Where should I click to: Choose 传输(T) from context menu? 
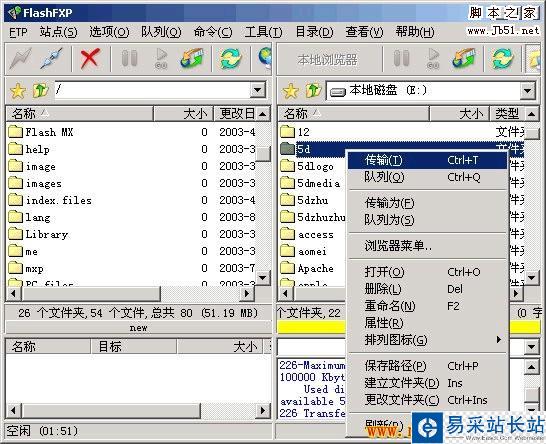click(x=427, y=160)
